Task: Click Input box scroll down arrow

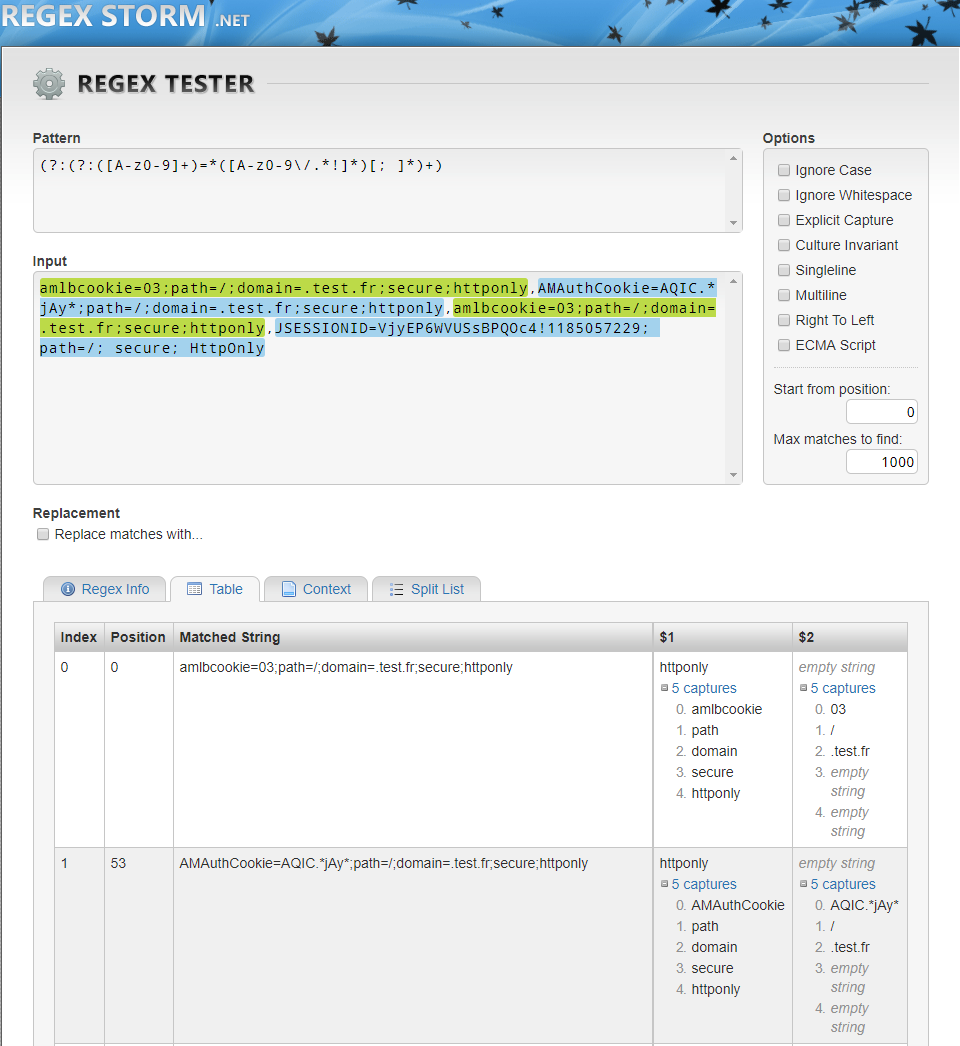Action: (x=733, y=475)
